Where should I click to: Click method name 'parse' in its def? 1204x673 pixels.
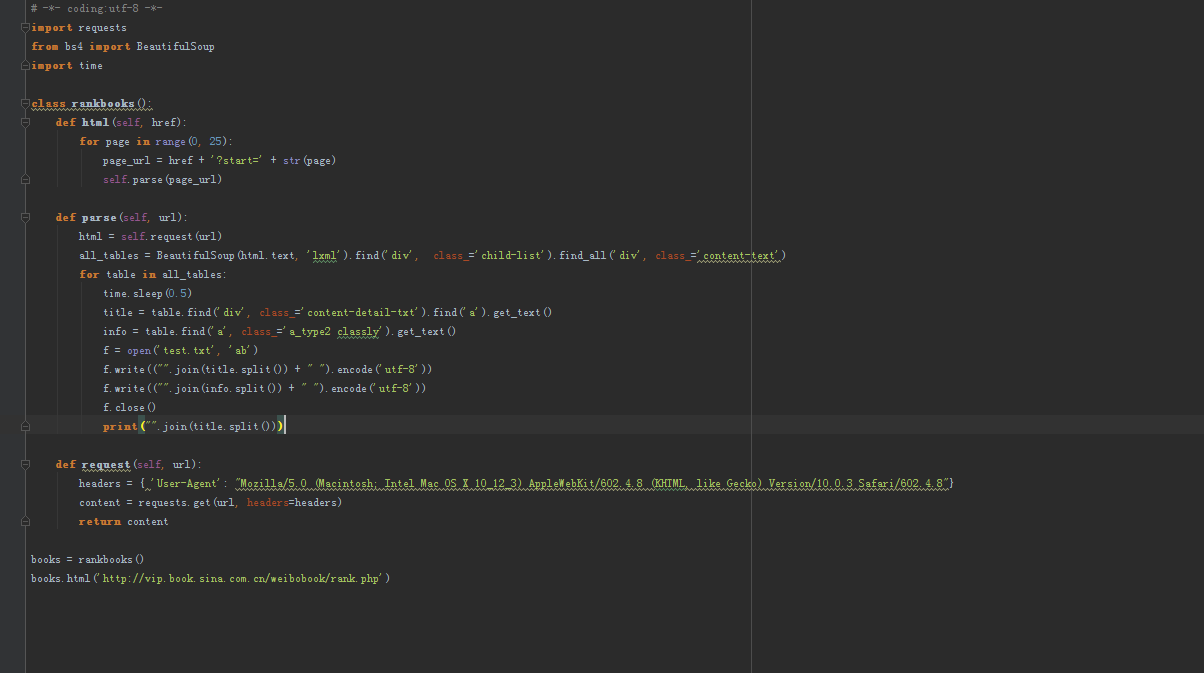tap(99, 217)
